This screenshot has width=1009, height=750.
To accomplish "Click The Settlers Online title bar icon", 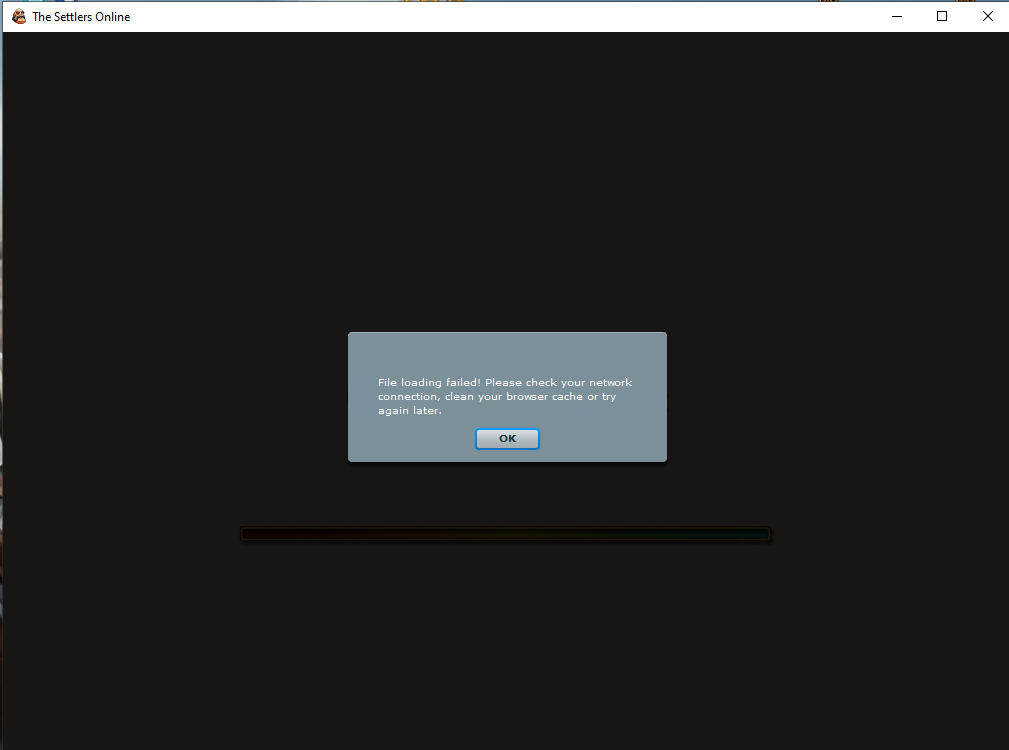I will pyautogui.click(x=19, y=17).
